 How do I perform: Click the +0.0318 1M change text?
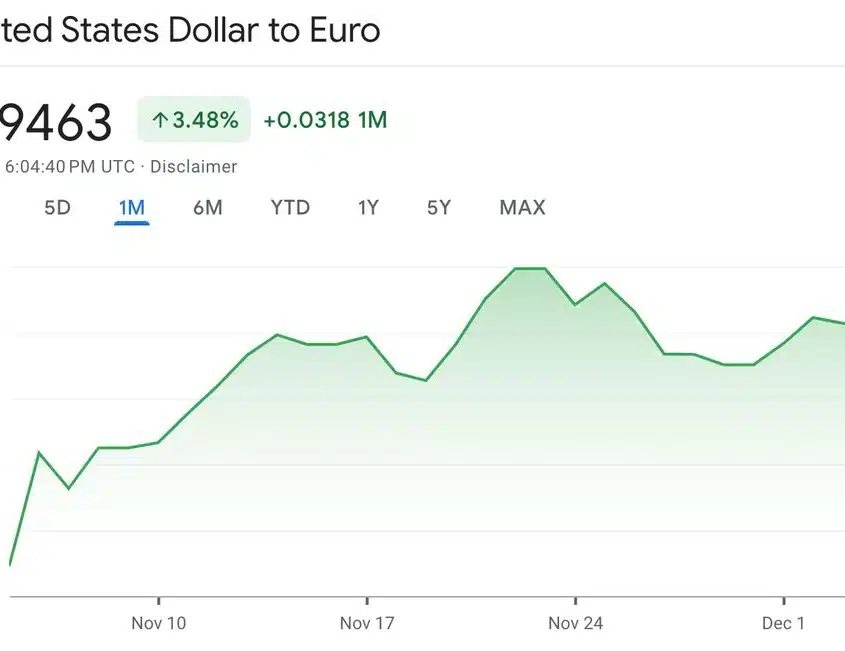pos(325,121)
